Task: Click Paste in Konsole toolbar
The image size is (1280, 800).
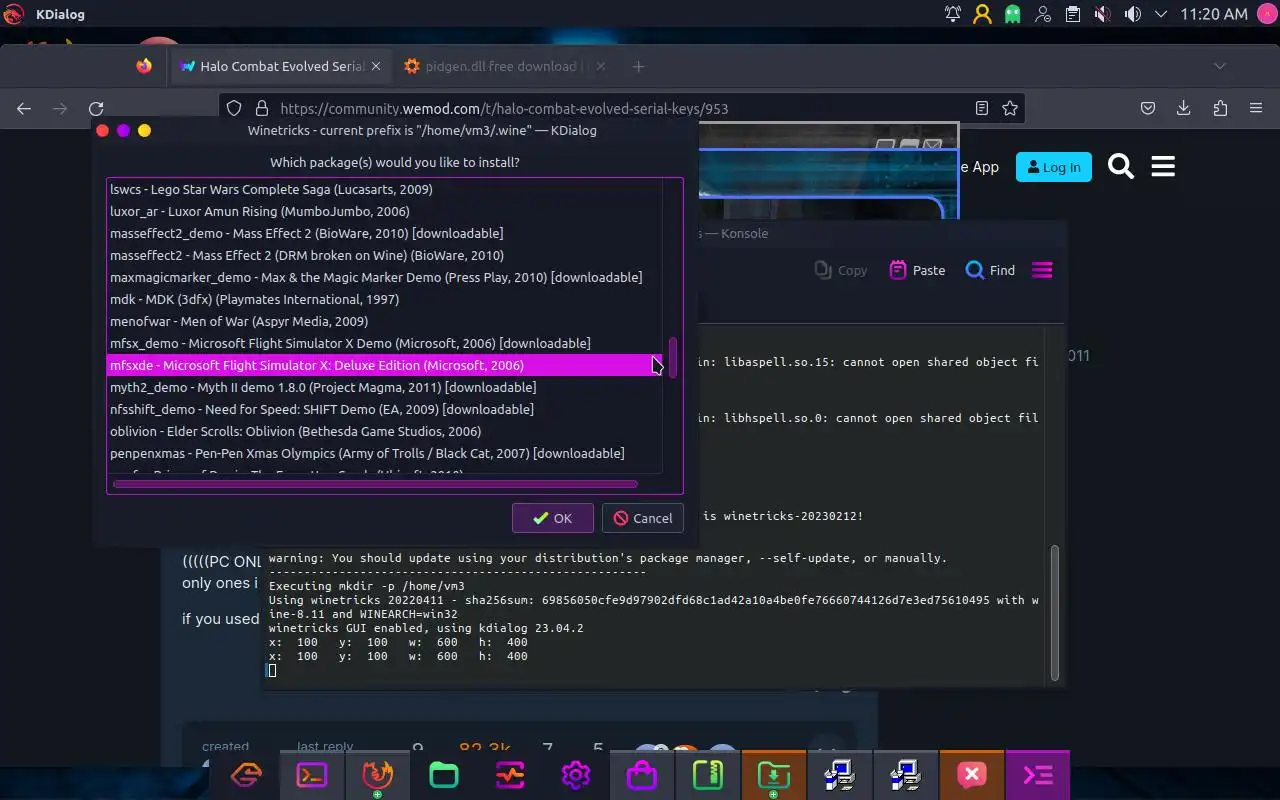Action: pos(917,270)
